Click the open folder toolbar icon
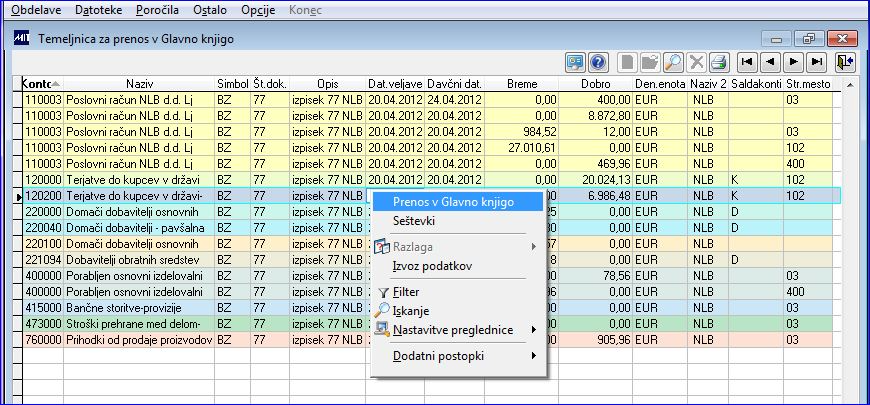This screenshot has height=405, width=870. [x=650, y=62]
